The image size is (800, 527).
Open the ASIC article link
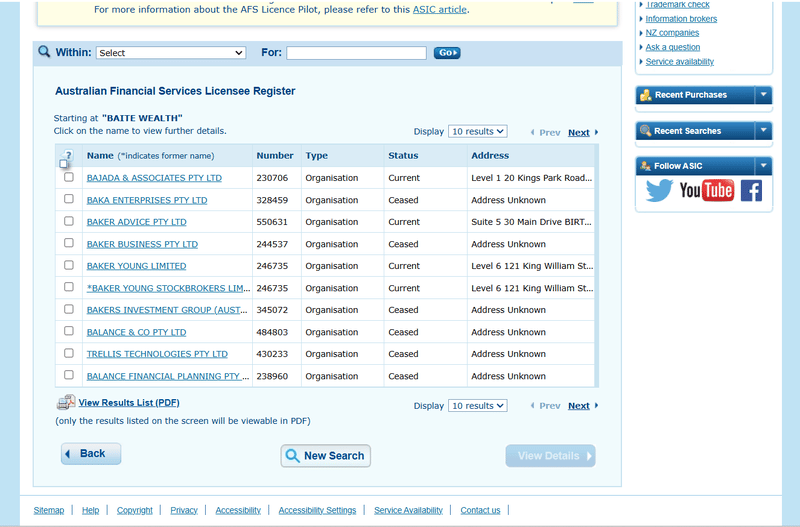coord(439,9)
